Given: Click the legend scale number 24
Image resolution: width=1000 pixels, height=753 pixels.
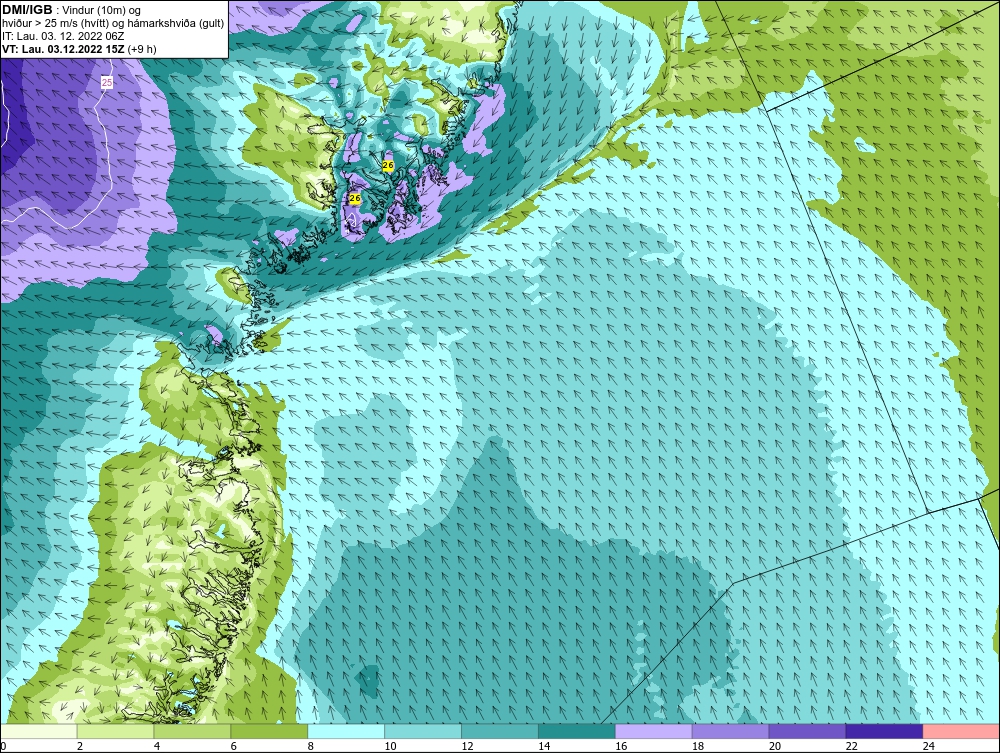Looking at the screenshot, I should [929, 746].
